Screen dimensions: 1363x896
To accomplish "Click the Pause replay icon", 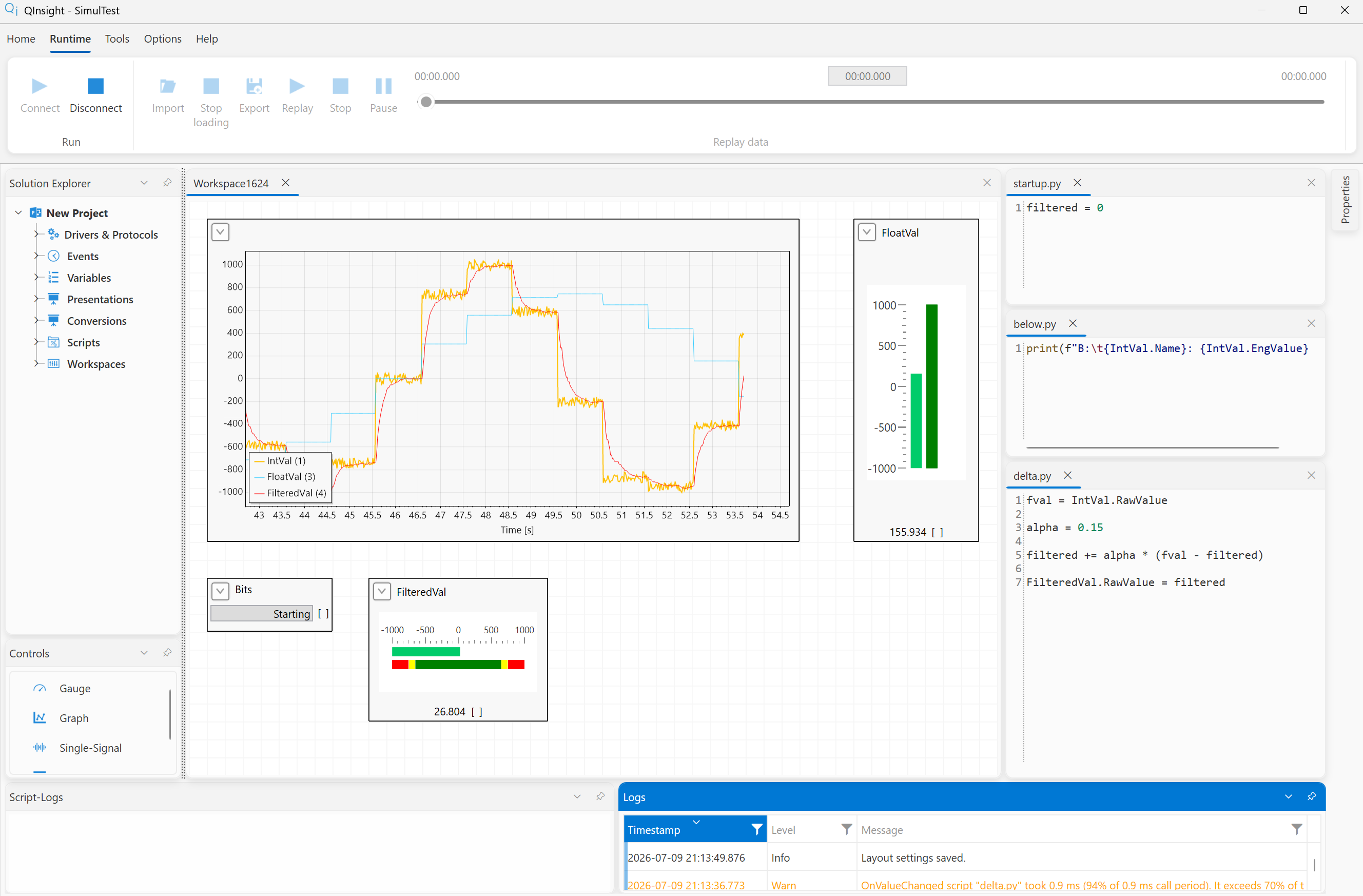I will pos(383,86).
